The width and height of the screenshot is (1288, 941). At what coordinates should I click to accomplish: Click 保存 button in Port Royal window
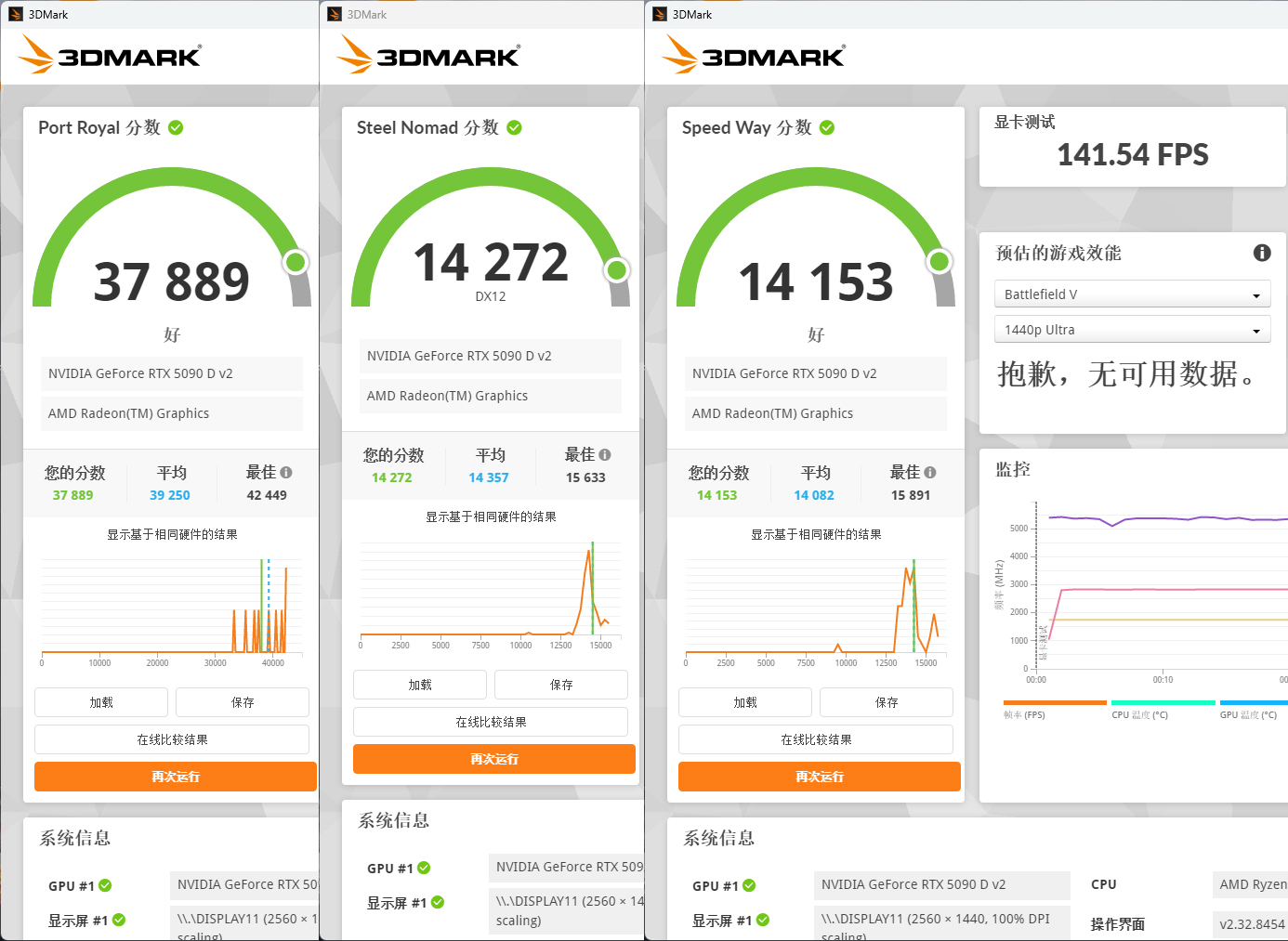point(243,702)
